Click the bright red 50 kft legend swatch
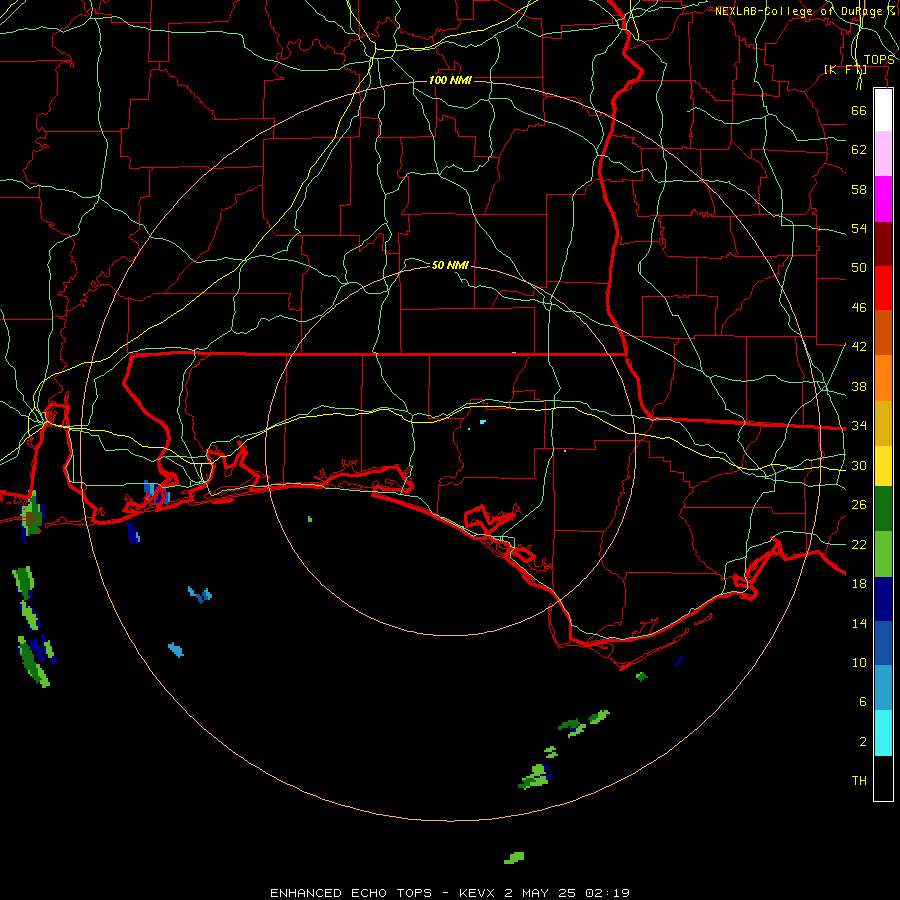 (x=883, y=288)
